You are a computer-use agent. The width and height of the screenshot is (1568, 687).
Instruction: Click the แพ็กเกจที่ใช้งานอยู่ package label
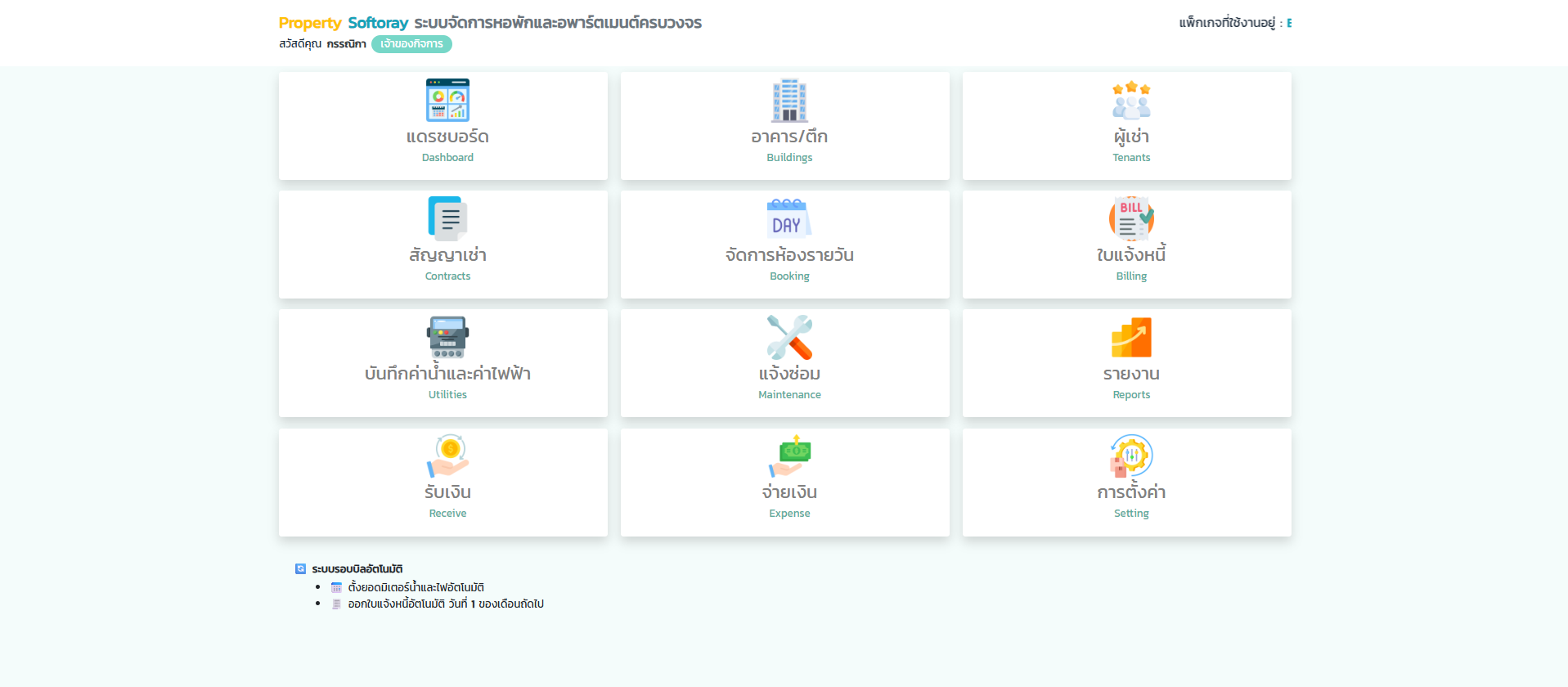point(1227,23)
